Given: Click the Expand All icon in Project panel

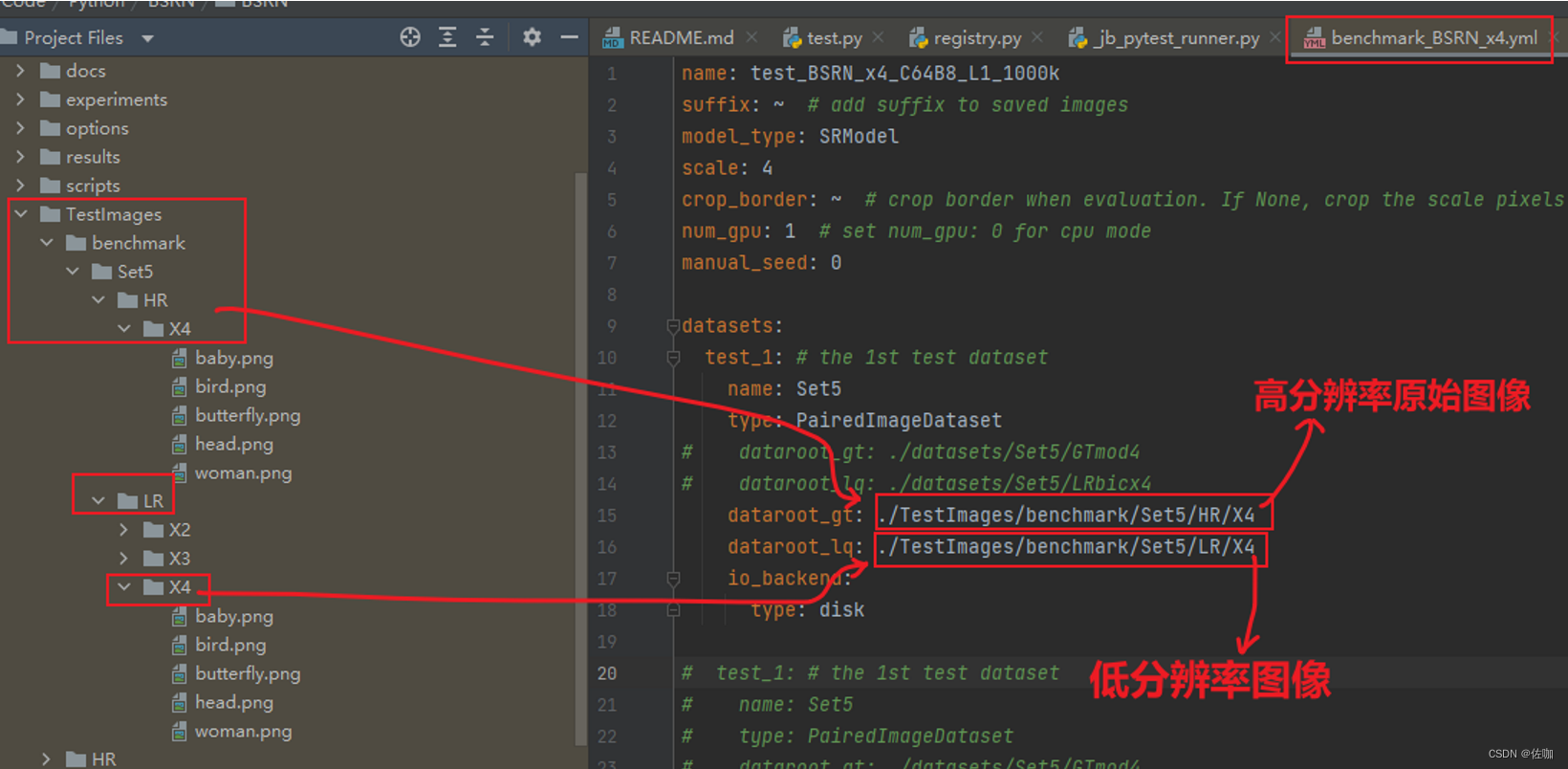Looking at the screenshot, I should 447,37.
